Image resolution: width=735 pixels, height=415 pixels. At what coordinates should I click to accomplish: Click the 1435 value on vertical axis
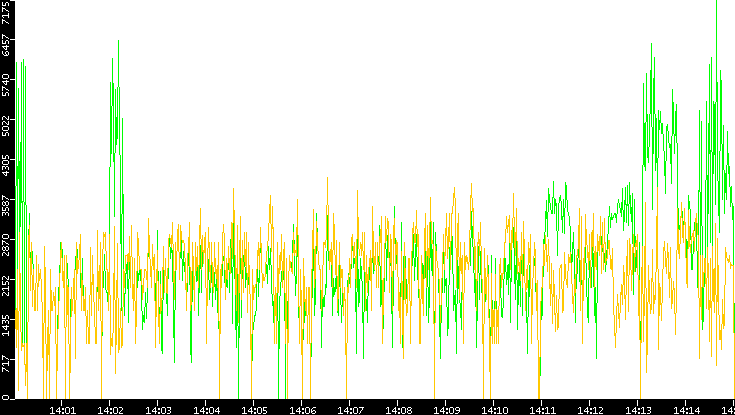pyautogui.click(x=6, y=324)
